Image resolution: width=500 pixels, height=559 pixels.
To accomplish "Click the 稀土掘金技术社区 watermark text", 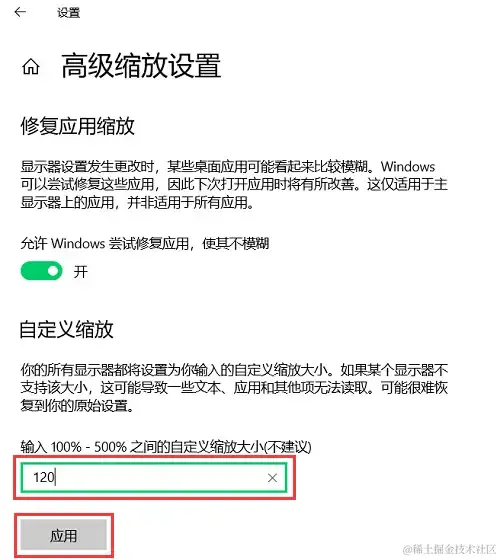I will pos(449,549).
